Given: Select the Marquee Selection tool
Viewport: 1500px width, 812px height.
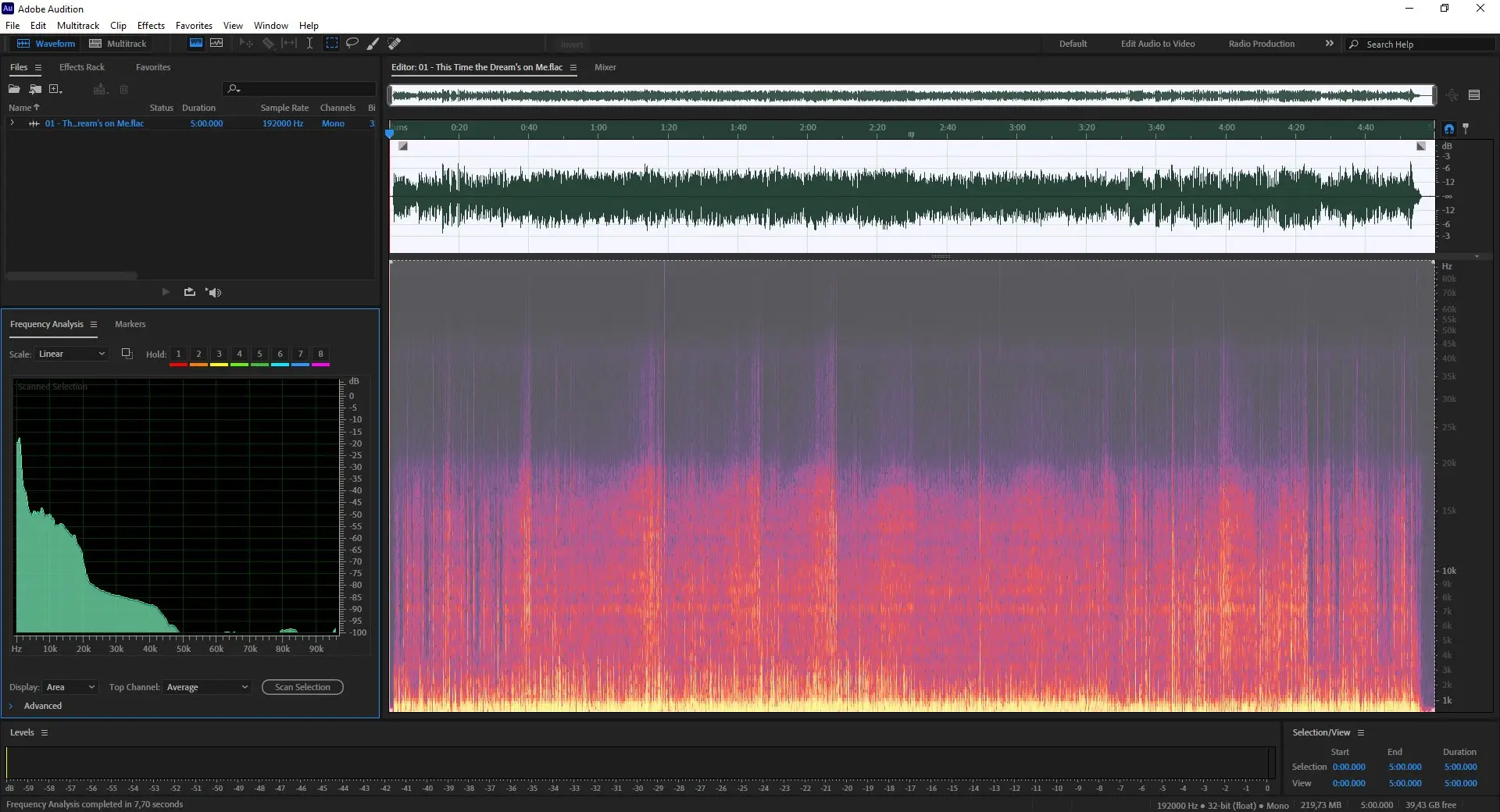Looking at the screenshot, I should [332, 44].
